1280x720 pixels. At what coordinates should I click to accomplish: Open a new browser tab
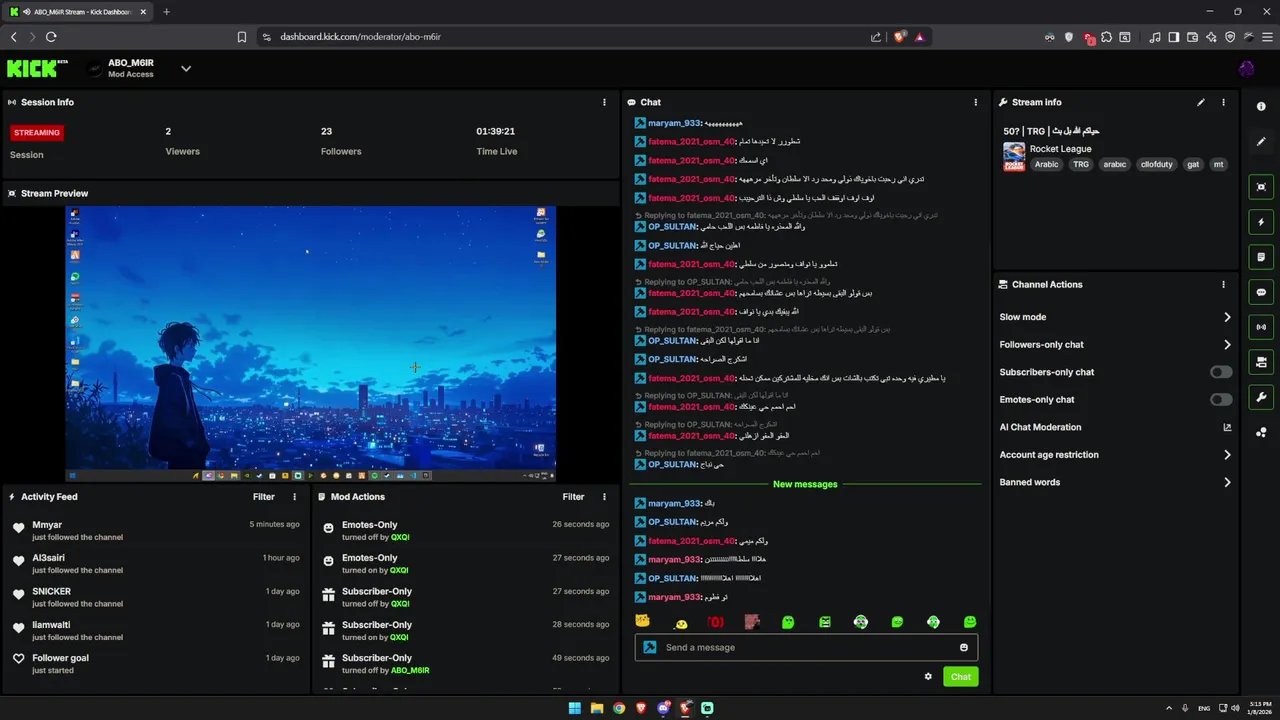click(166, 12)
